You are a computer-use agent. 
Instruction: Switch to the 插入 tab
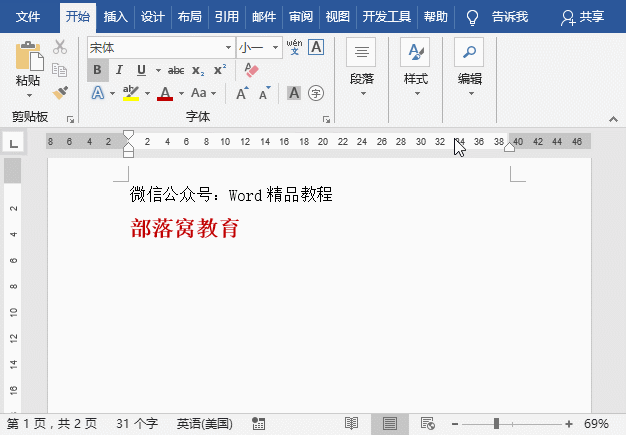pos(115,17)
